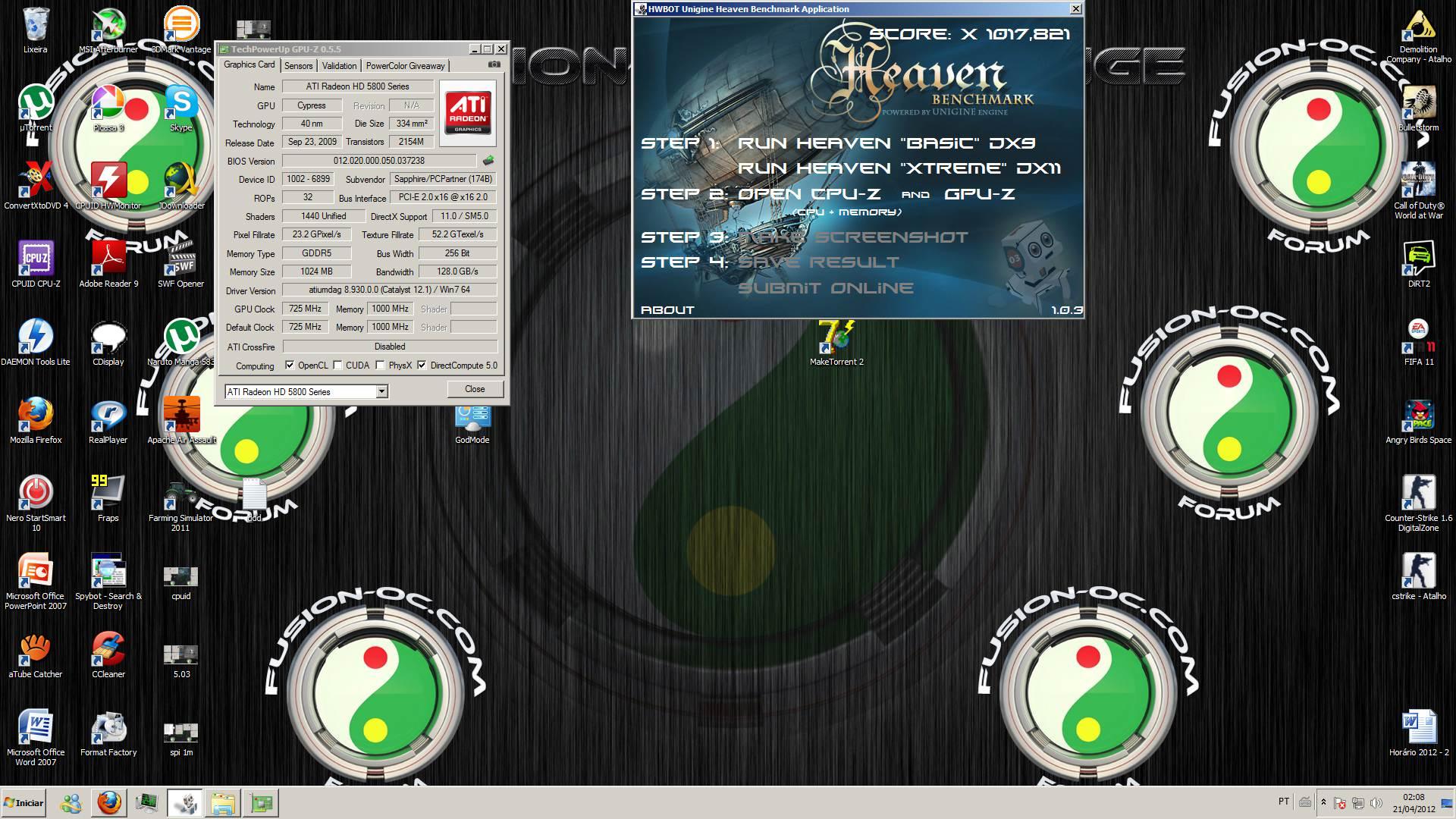The image size is (1456, 819).
Task: Launch CCleaner desktop shortcut
Action: click(x=108, y=655)
